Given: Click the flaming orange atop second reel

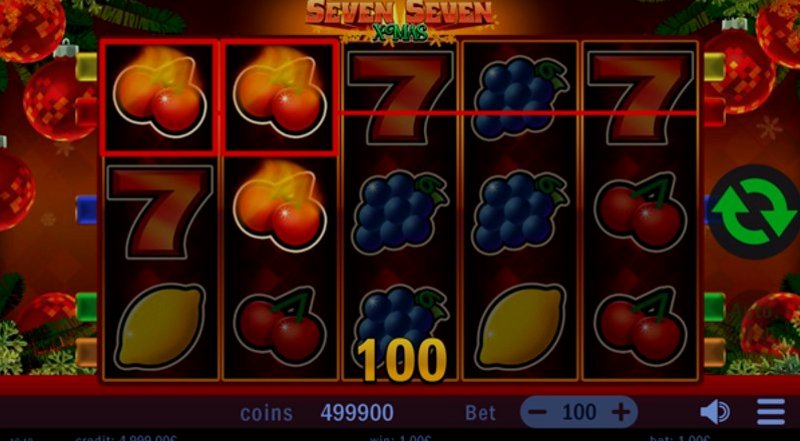Looking at the screenshot, I should [x=279, y=97].
